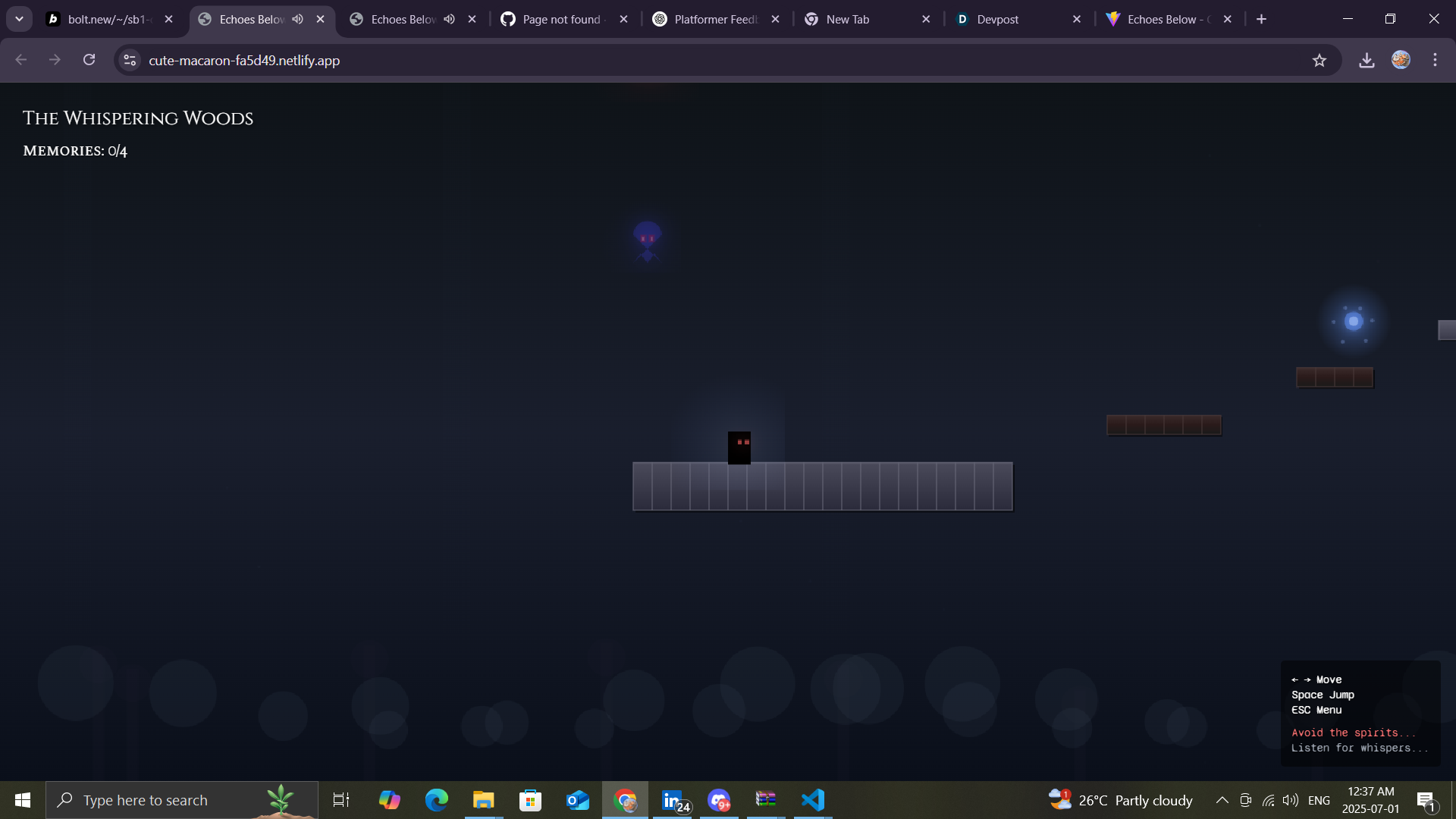
Task: Open the Windows volume control icon
Action: (1290, 800)
